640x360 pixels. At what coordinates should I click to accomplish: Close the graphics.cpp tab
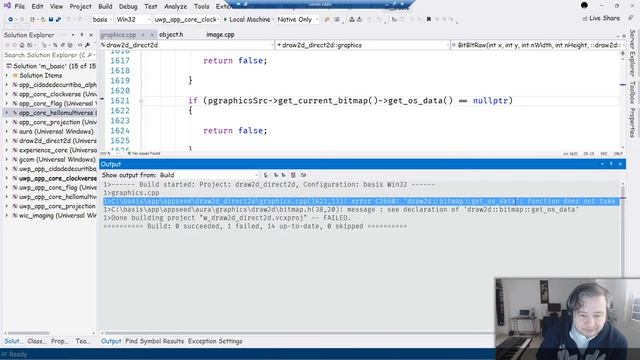[x=151, y=35]
